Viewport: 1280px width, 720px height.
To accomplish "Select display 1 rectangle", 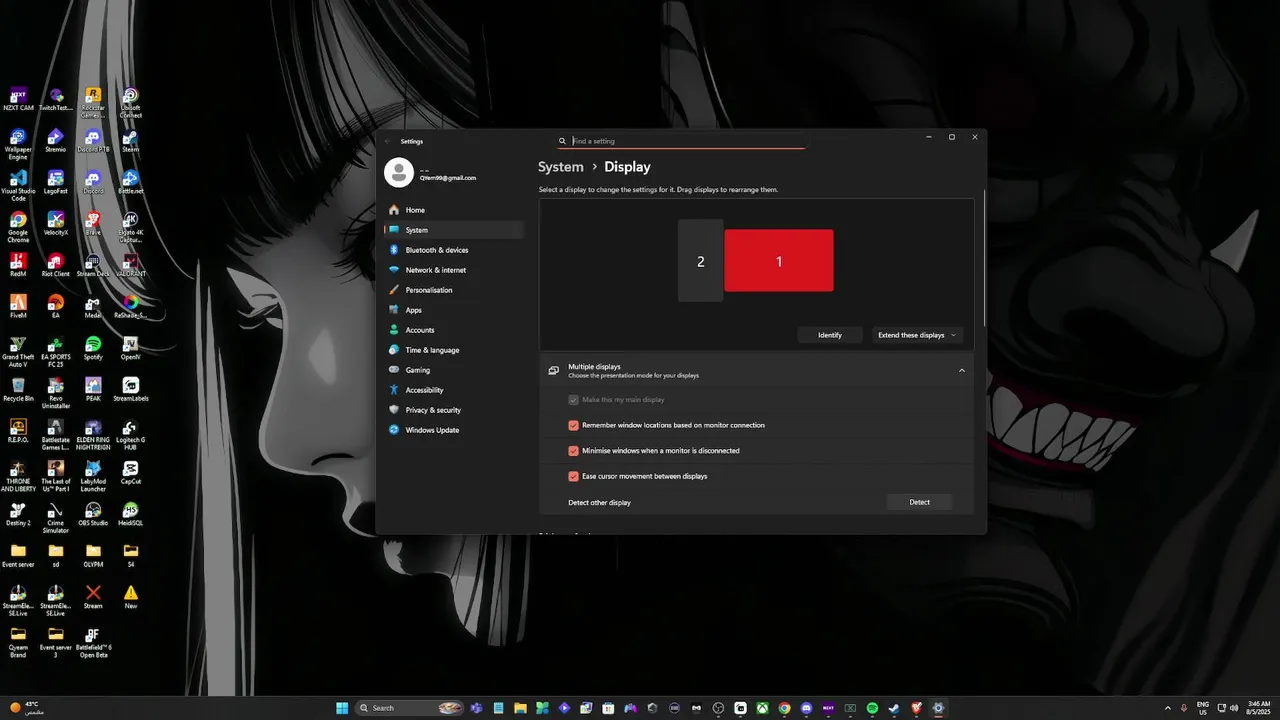I will click(779, 261).
